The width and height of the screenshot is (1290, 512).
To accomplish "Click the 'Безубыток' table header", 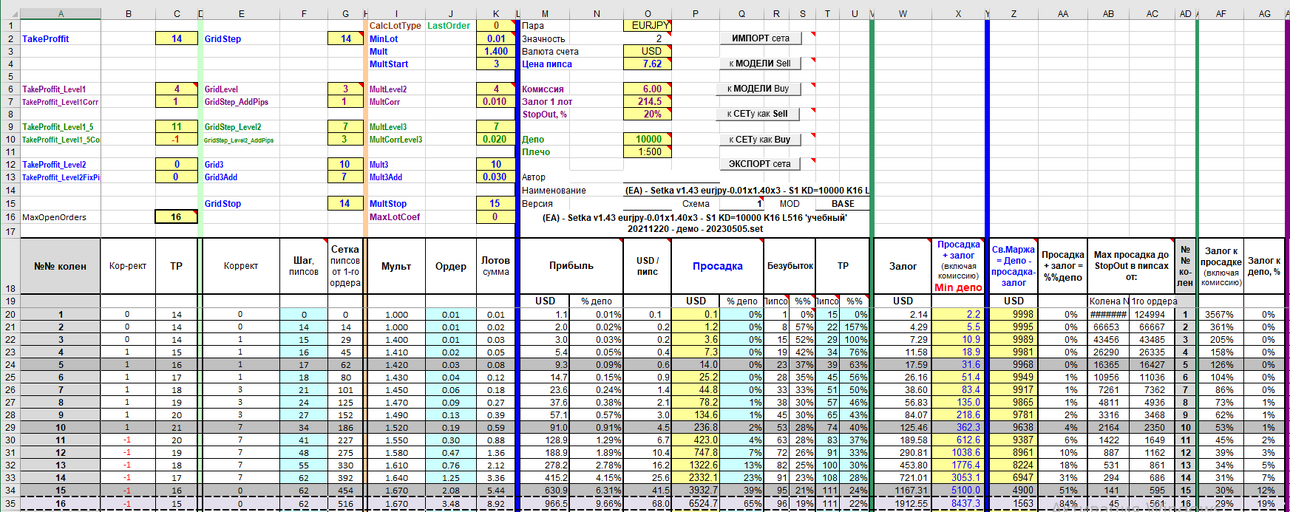I will point(790,266).
